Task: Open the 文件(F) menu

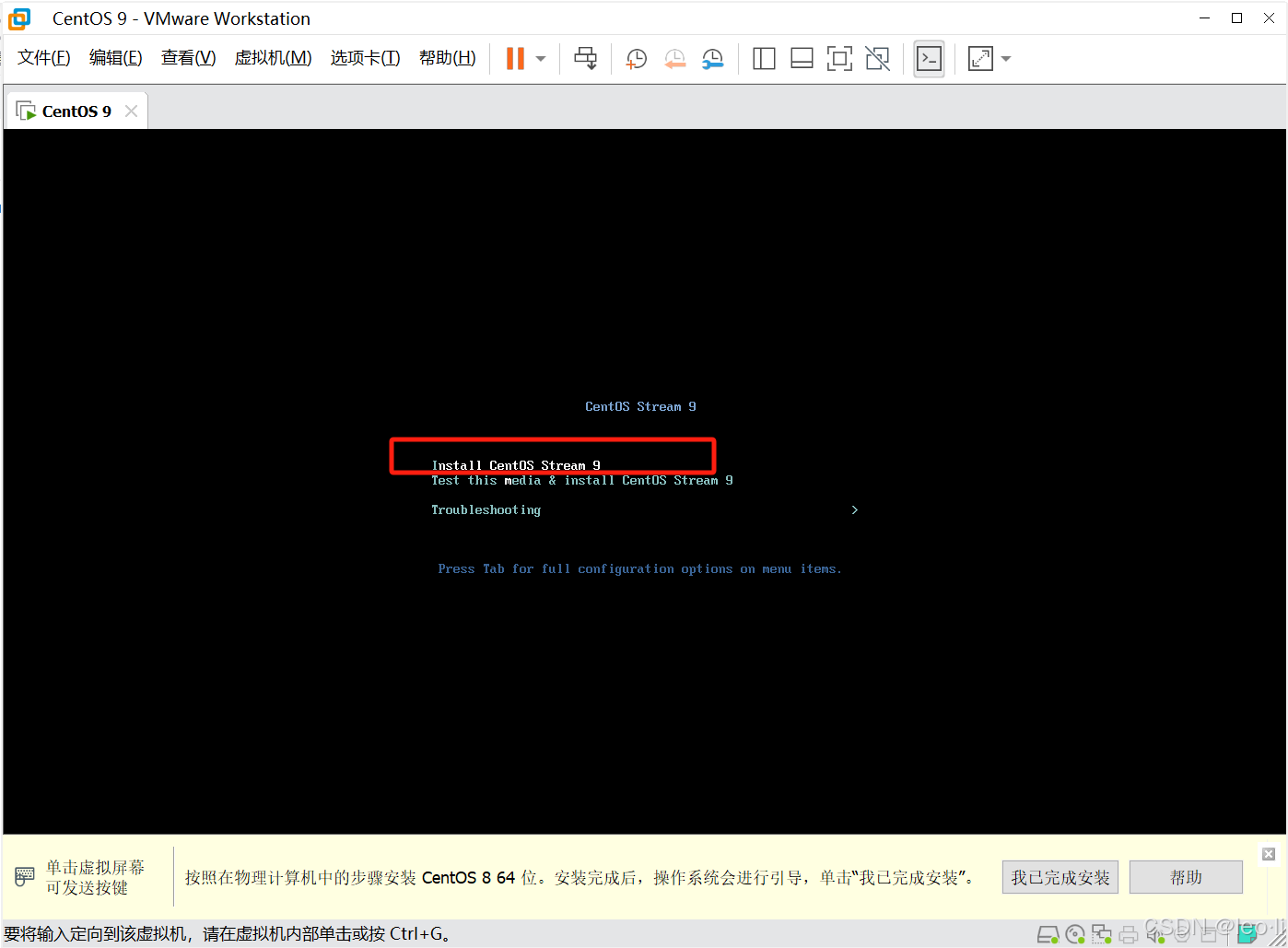Action: click(x=44, y=58)
